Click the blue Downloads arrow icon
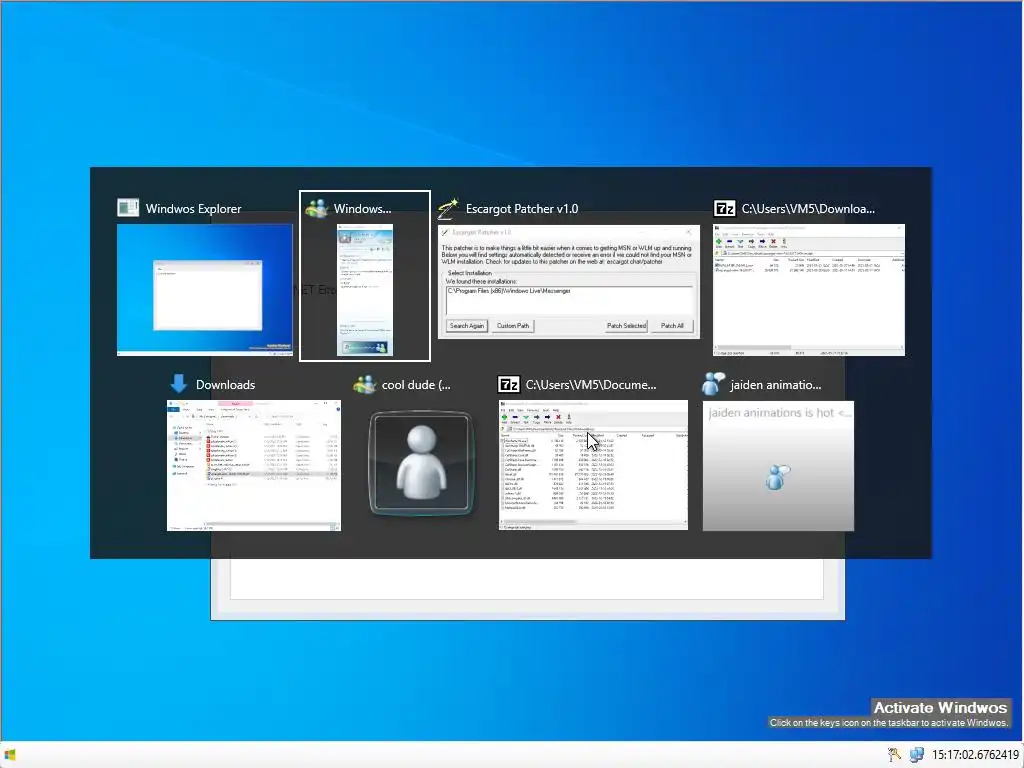The height and width of the screenshot is (768, 1024). [x=178, y=384]
